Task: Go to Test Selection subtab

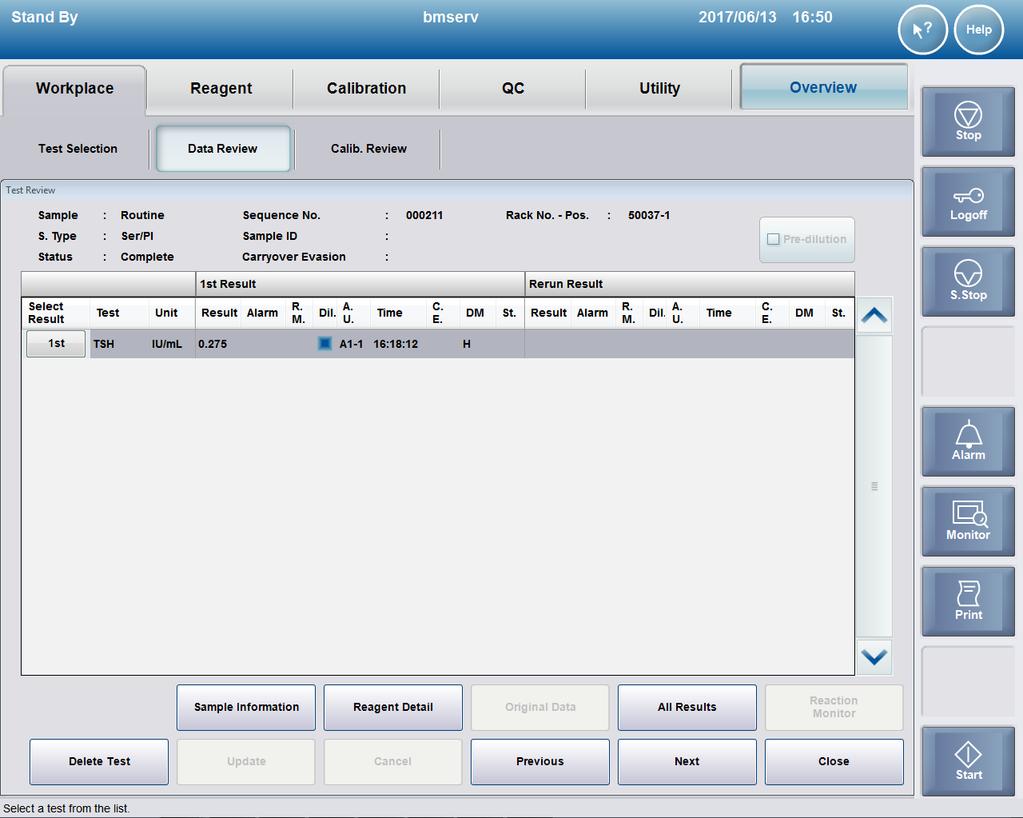Action: (x=78, y=149)
